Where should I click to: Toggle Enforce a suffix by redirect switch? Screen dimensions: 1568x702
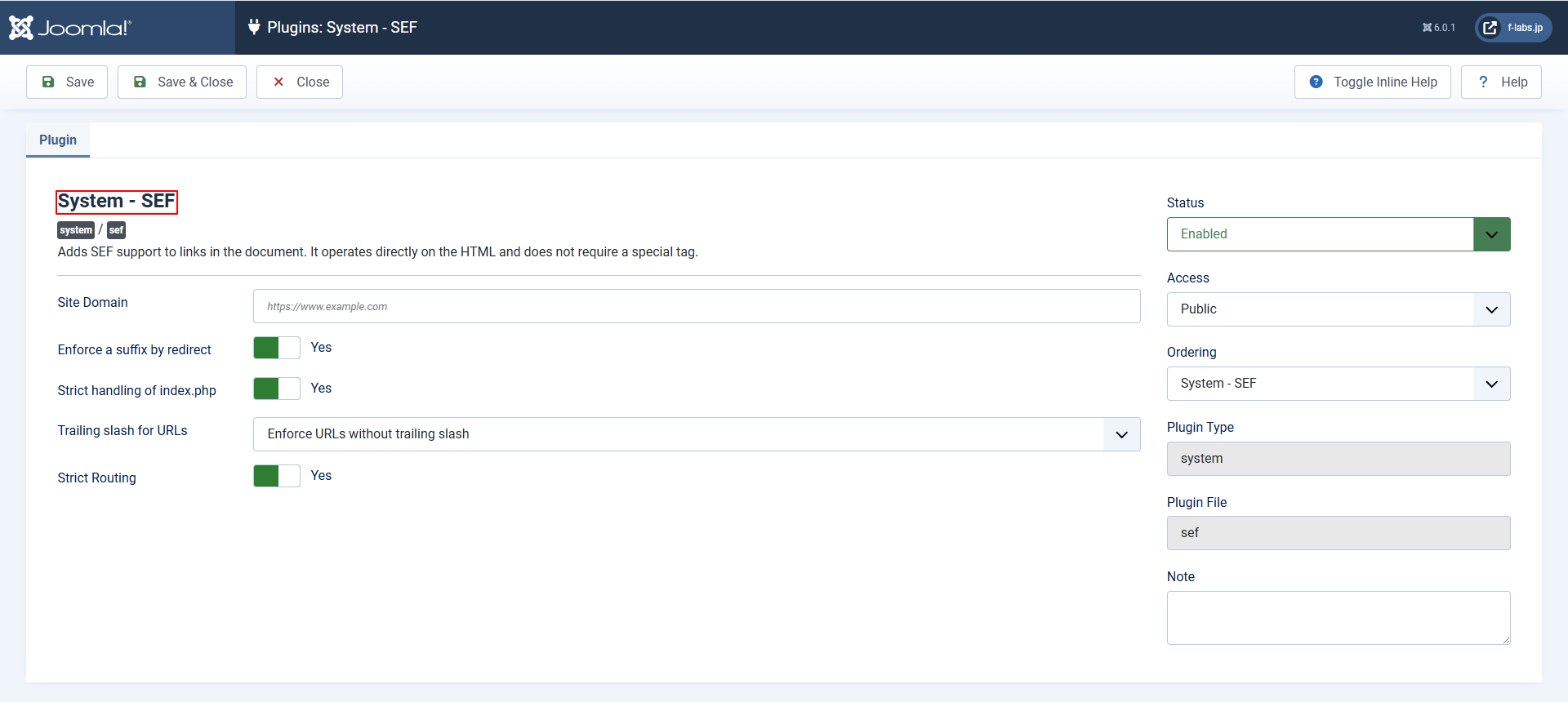(277, 348)
